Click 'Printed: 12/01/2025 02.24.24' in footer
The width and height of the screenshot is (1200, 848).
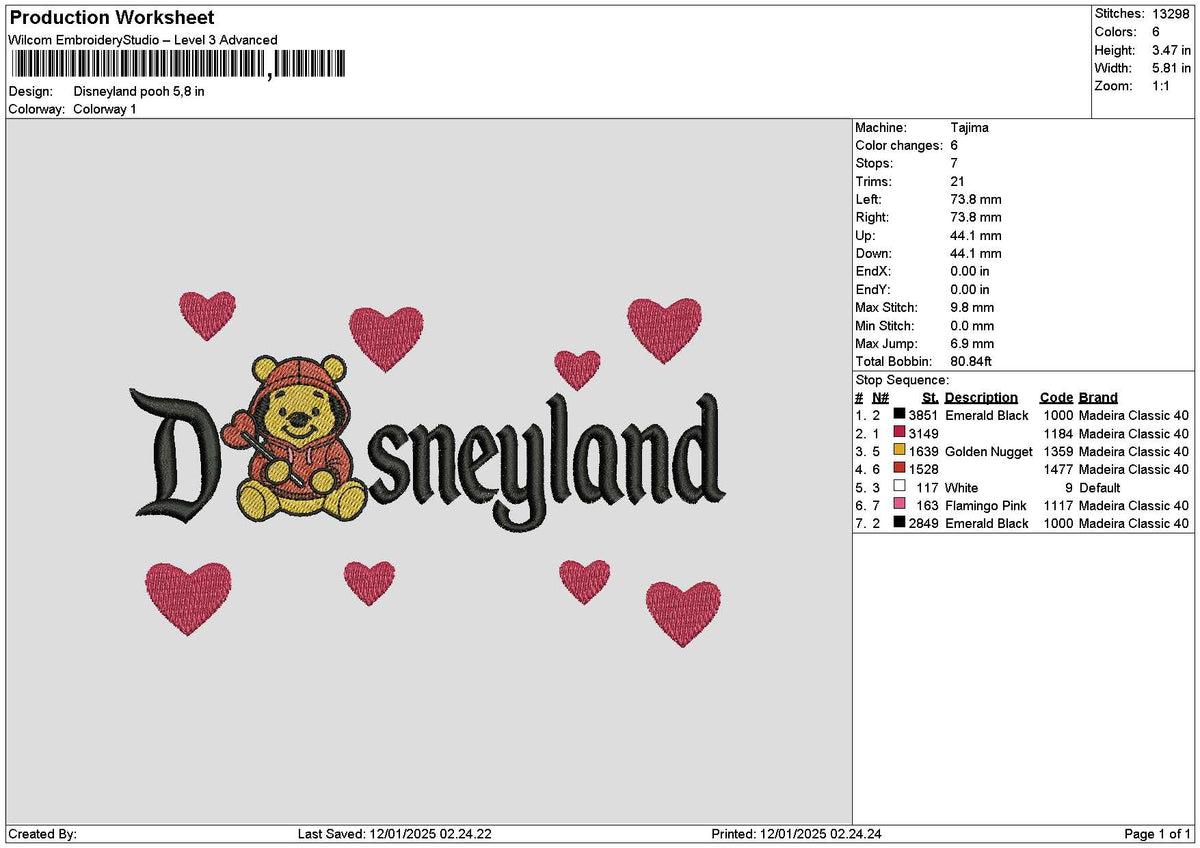tap(797, 834)
